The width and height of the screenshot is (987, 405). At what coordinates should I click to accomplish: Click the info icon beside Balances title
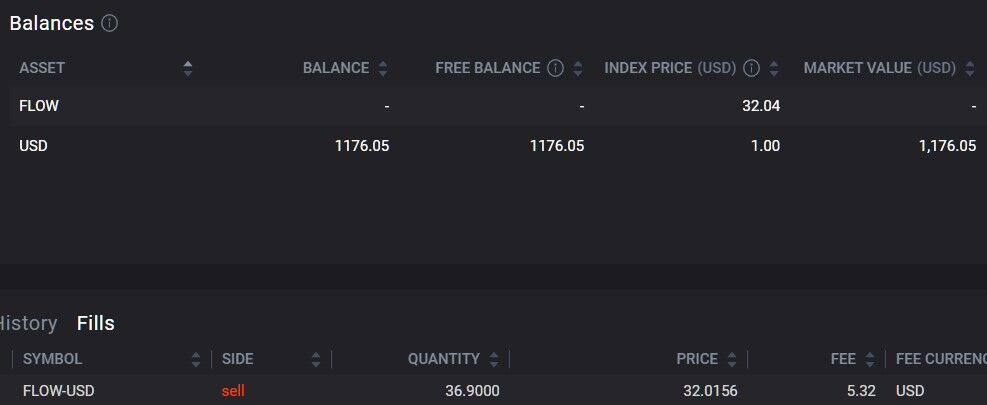click(x=110, y=24)
